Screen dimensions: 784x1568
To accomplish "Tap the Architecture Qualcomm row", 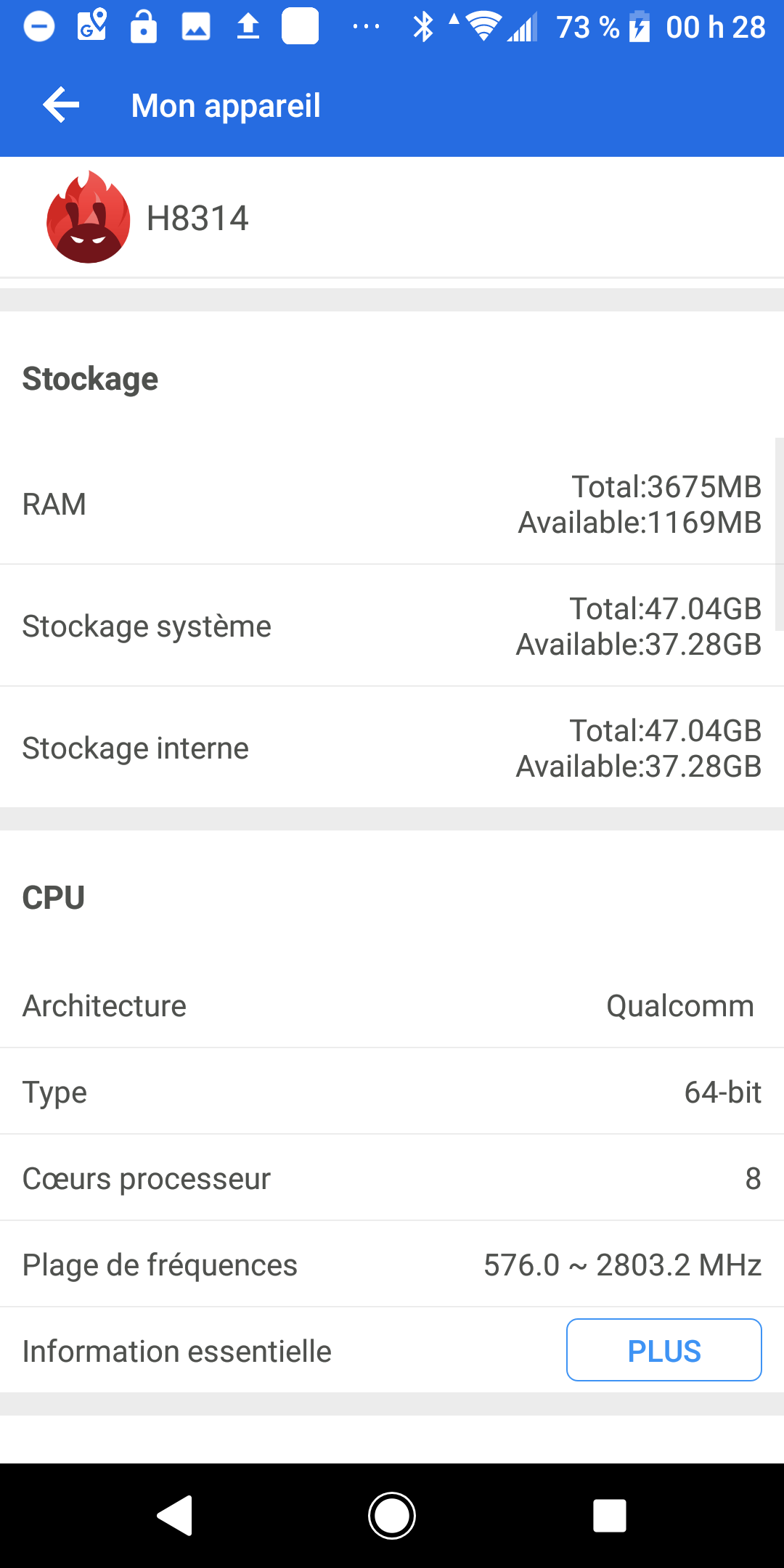I will (392, 1006).
